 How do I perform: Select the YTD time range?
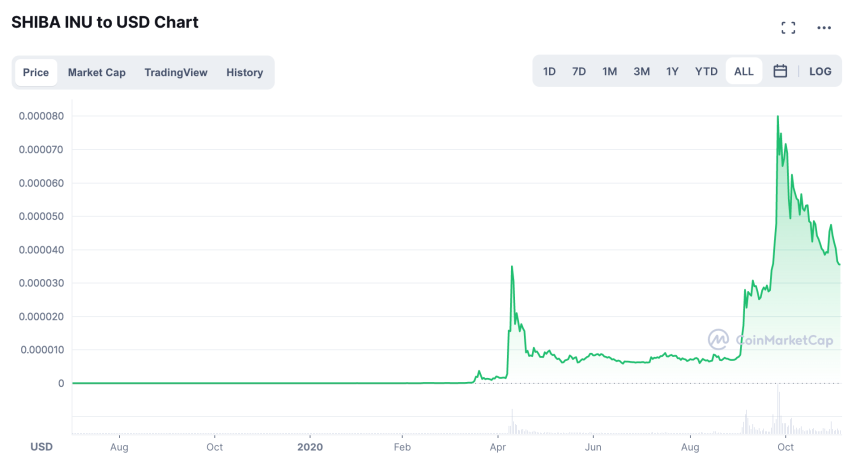[x=706, y=72]
